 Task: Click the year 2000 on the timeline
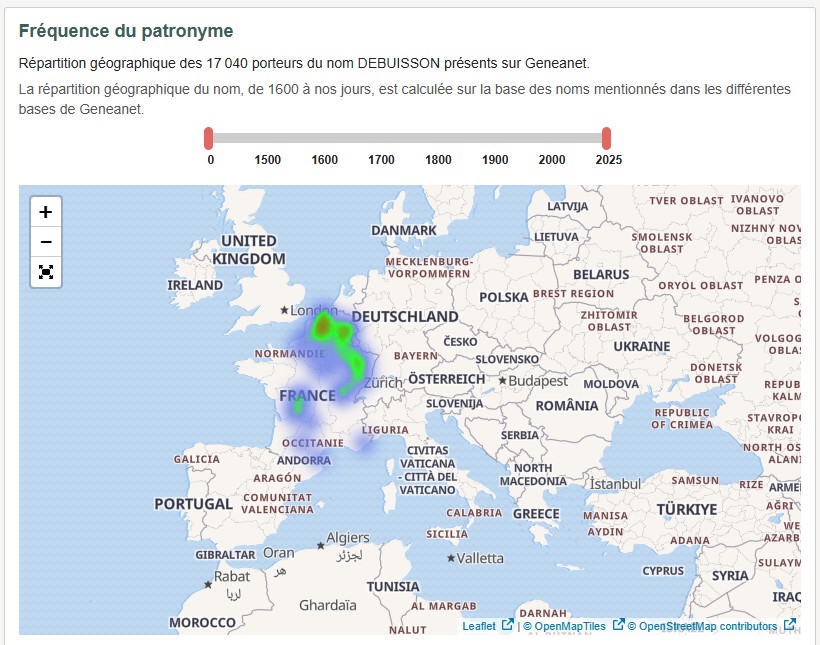coord(551,158)
